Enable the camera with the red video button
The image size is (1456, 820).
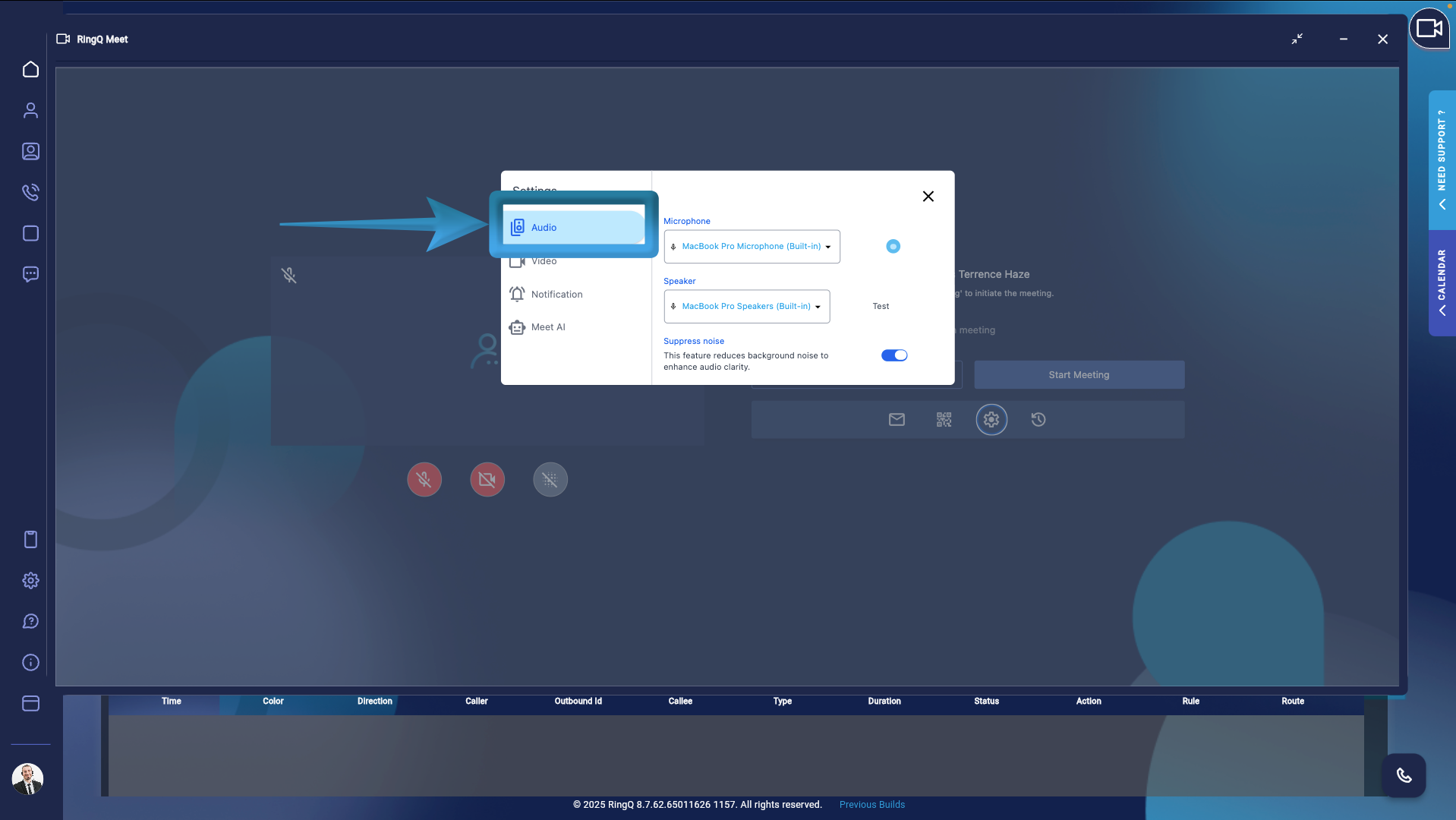point(487,479)
